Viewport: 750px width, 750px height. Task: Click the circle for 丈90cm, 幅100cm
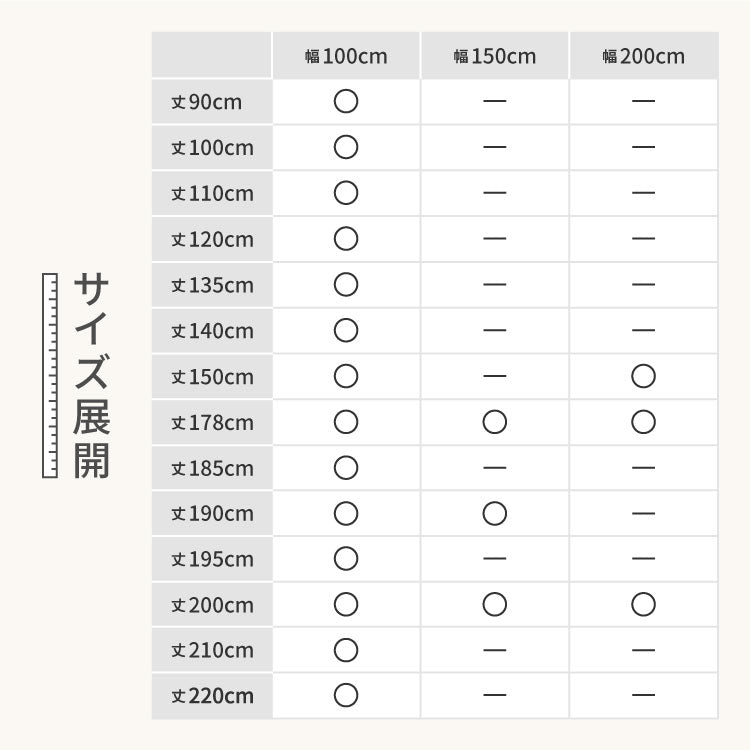click(346, 101)
